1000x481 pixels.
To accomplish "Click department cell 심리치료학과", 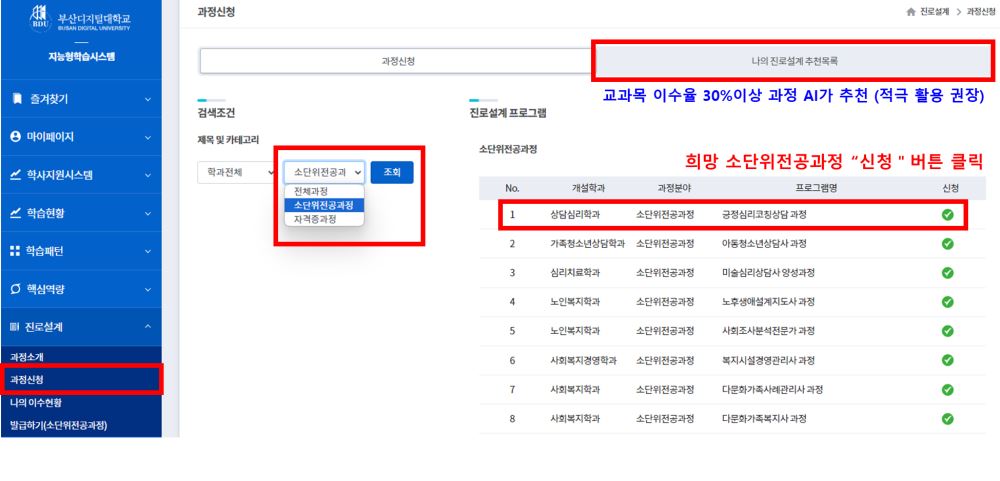I will 575,273.
